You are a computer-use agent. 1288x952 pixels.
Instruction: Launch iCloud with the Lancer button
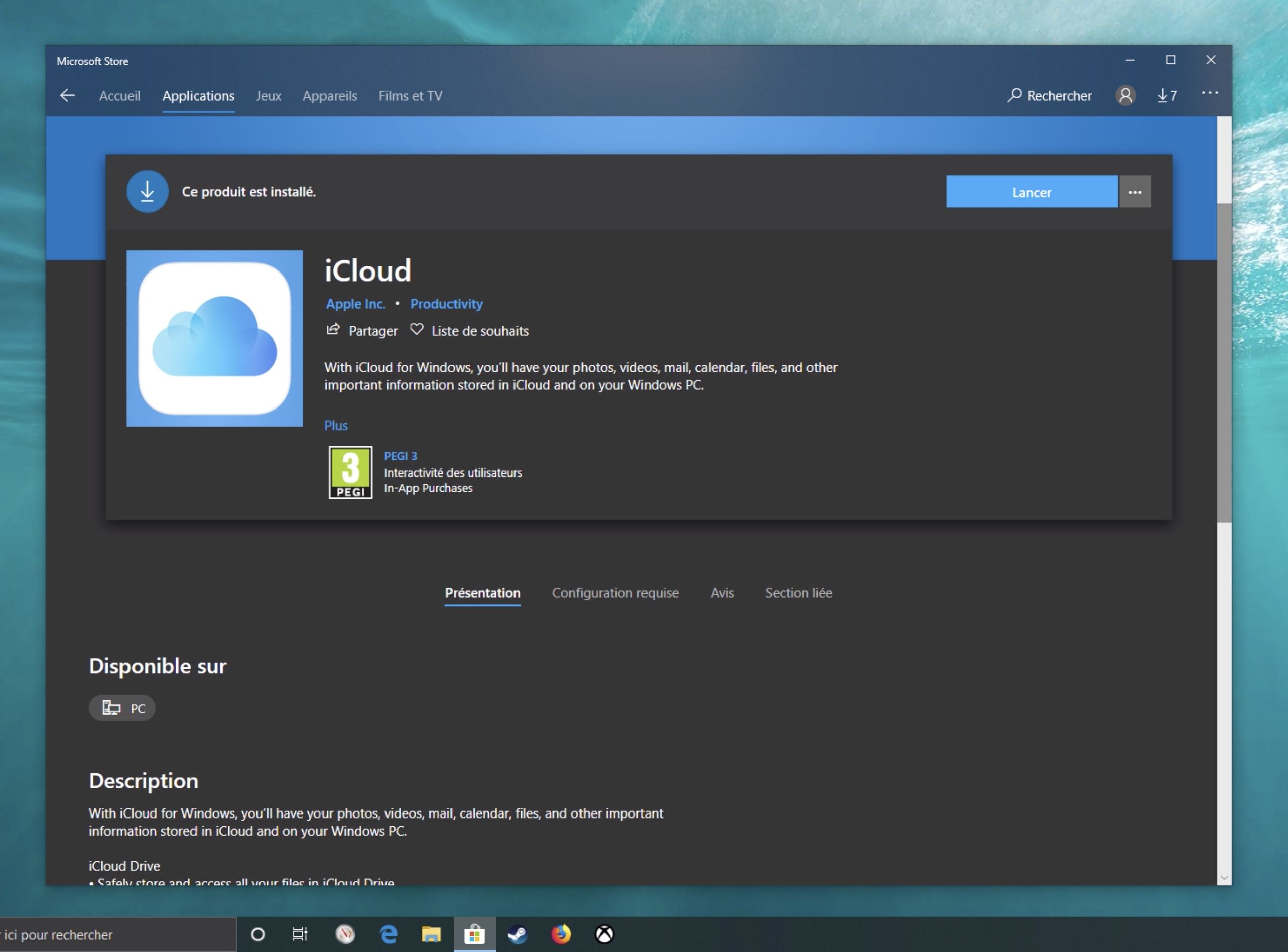coord(1032,192)
